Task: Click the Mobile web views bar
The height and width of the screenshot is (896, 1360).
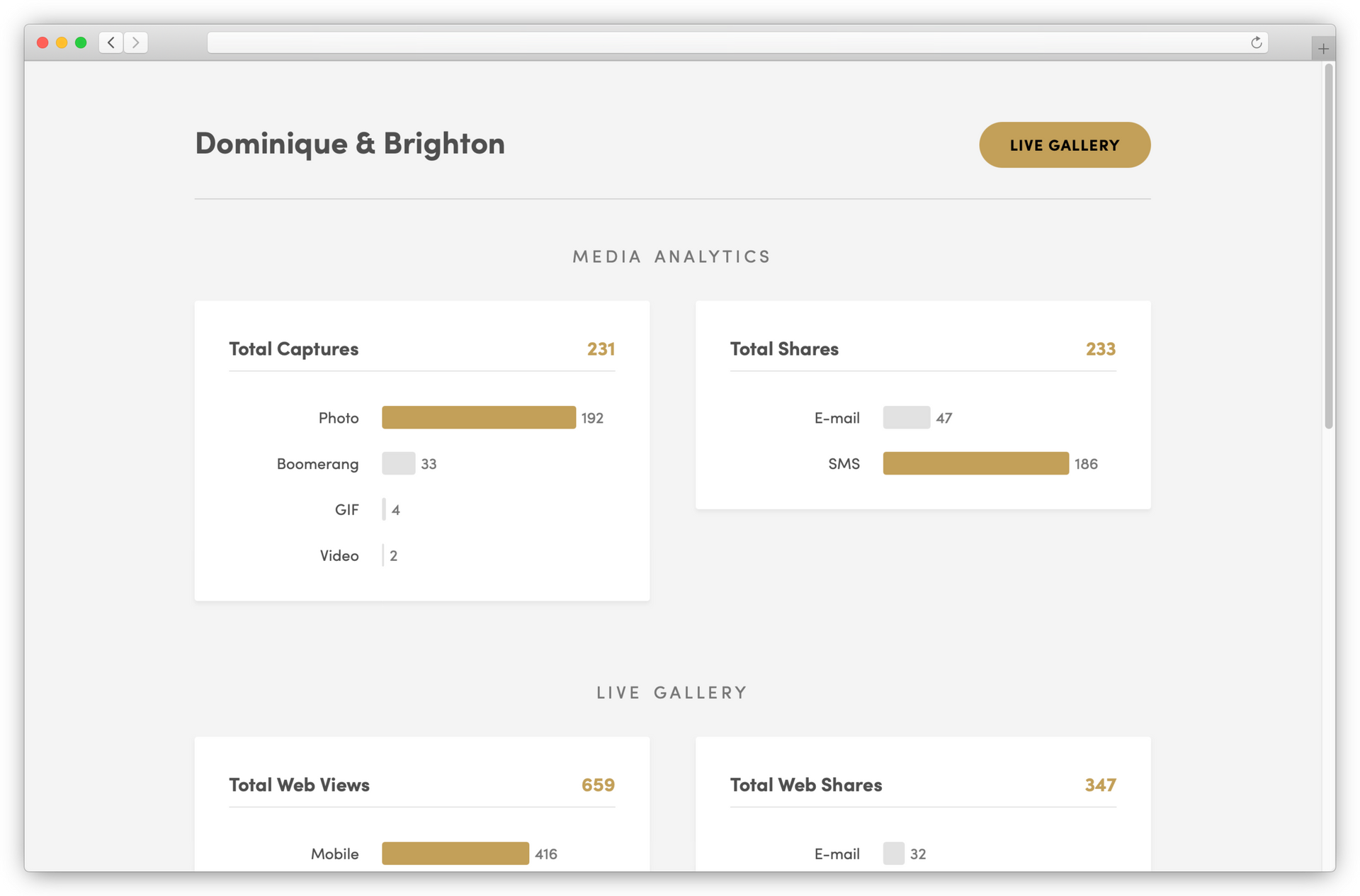Action: coord(455,853)
